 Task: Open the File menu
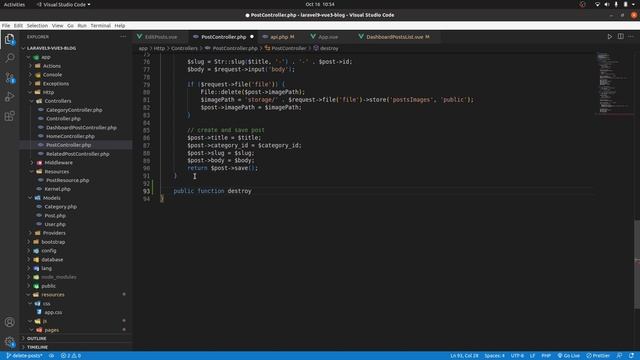click(x=6, y=26)
